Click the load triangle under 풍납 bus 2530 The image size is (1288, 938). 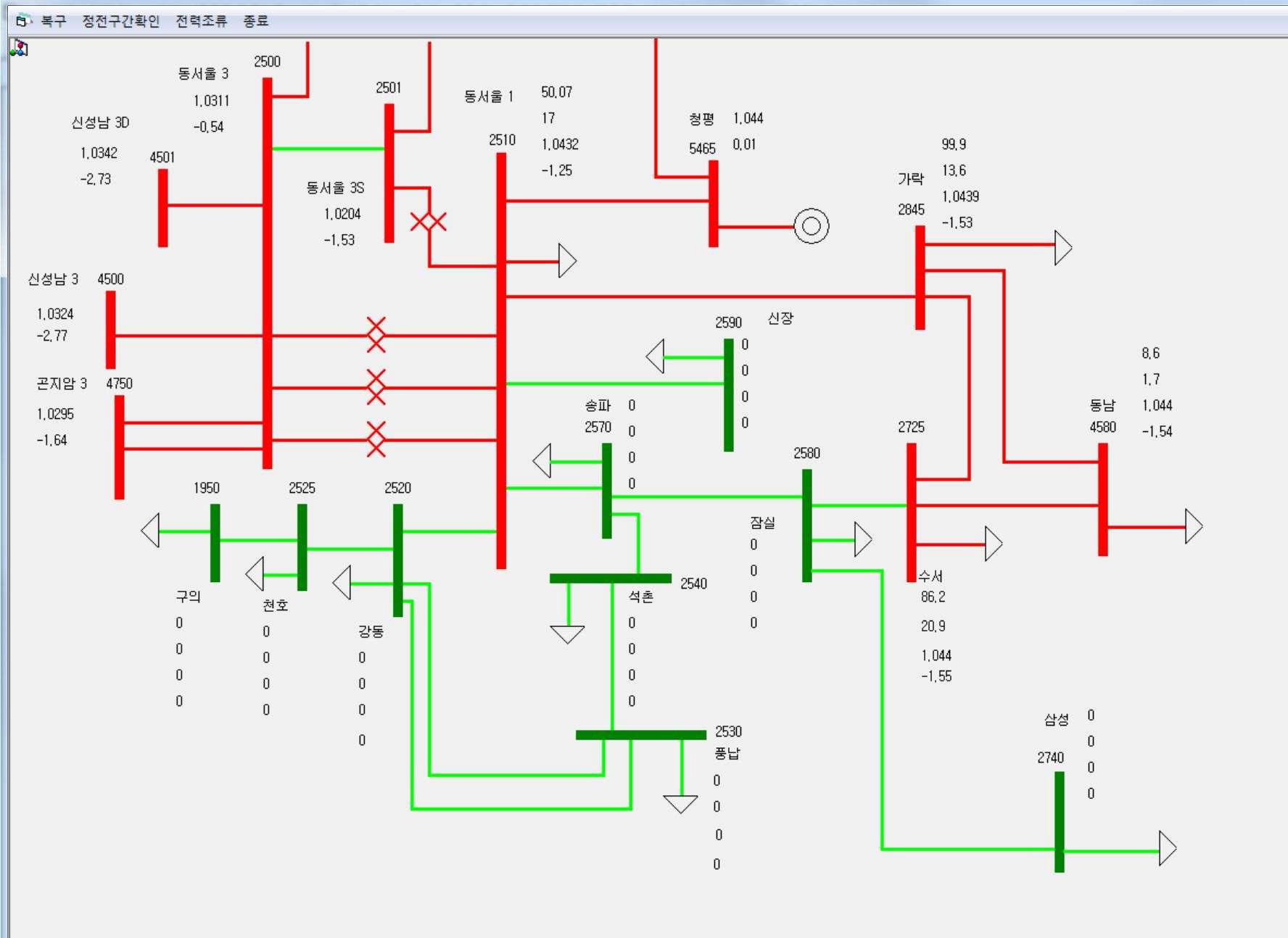[681, 805]
